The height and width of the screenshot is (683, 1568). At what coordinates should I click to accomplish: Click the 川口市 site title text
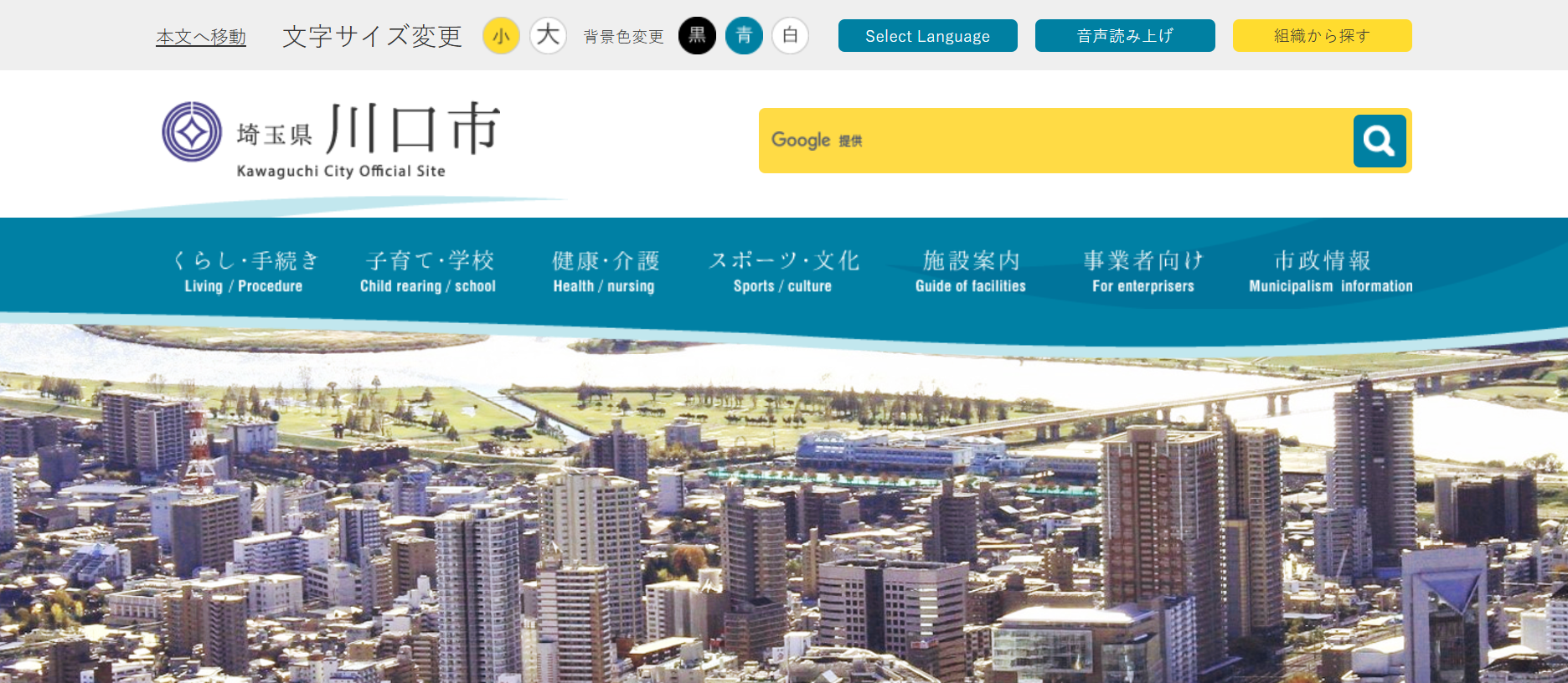point(414,129)
